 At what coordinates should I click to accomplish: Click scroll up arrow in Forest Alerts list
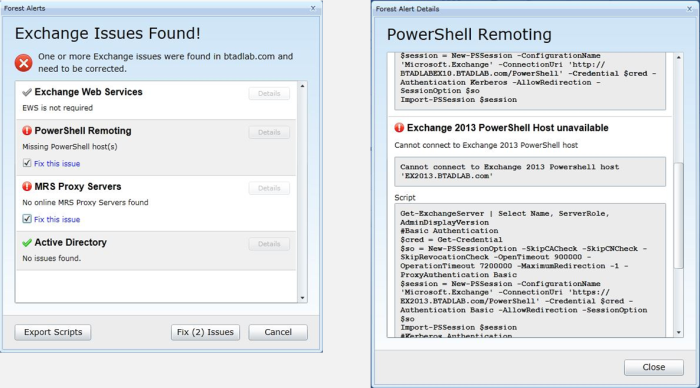coord(302,86)
